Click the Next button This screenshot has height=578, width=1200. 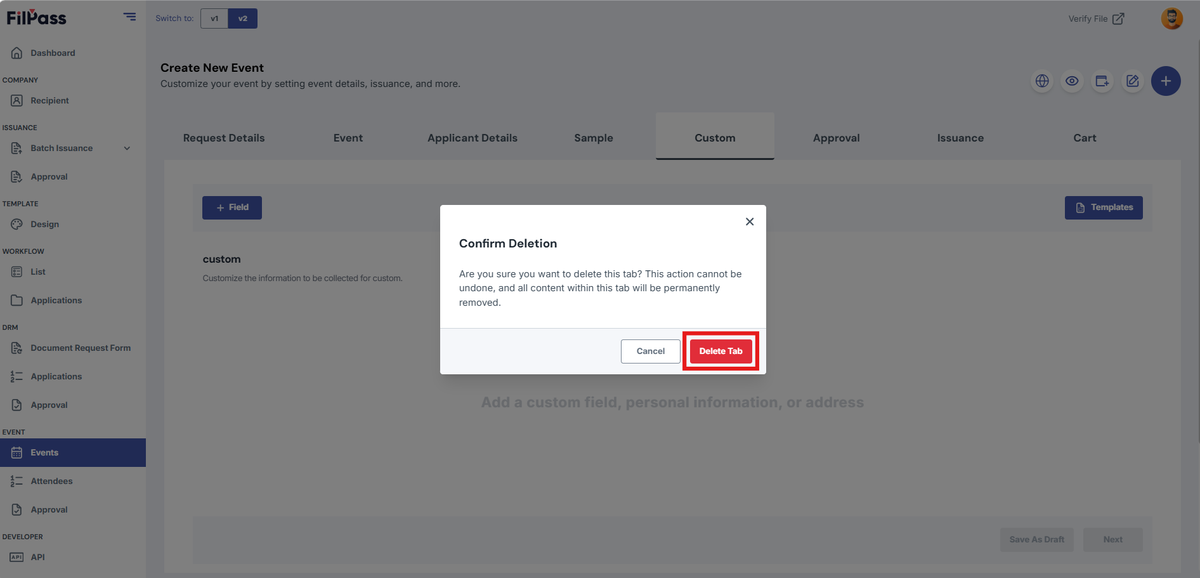(x=1113, y=539)
